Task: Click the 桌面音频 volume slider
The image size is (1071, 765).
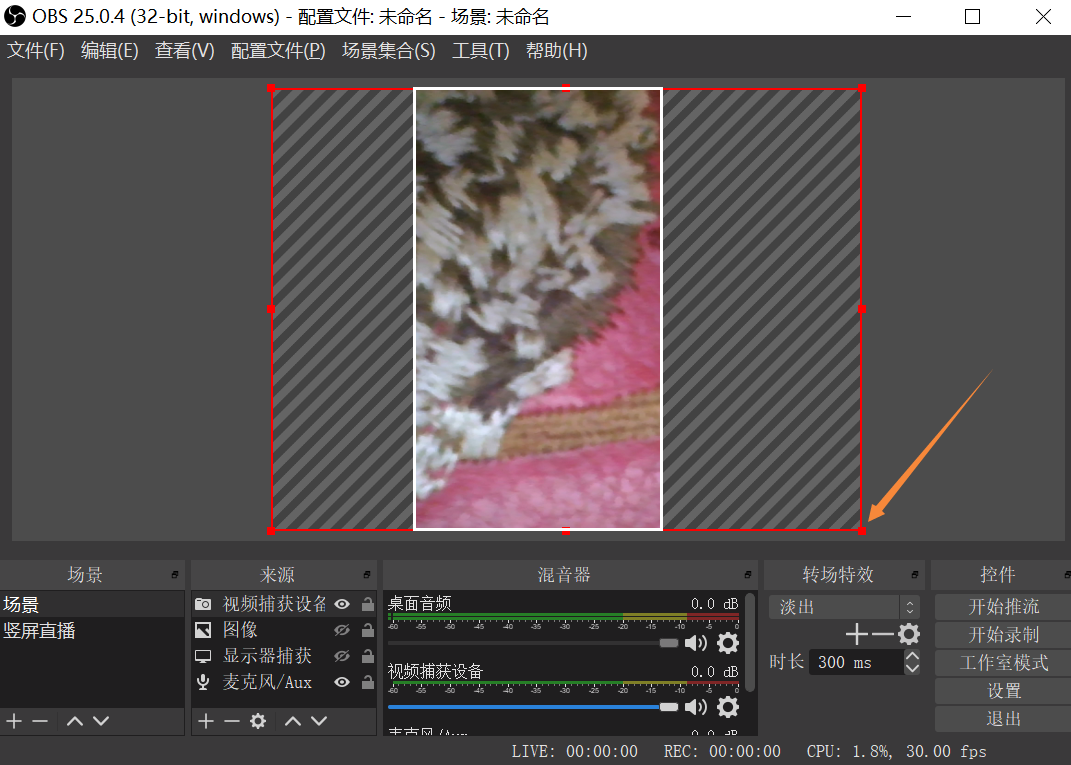Action: pos(533,643)
